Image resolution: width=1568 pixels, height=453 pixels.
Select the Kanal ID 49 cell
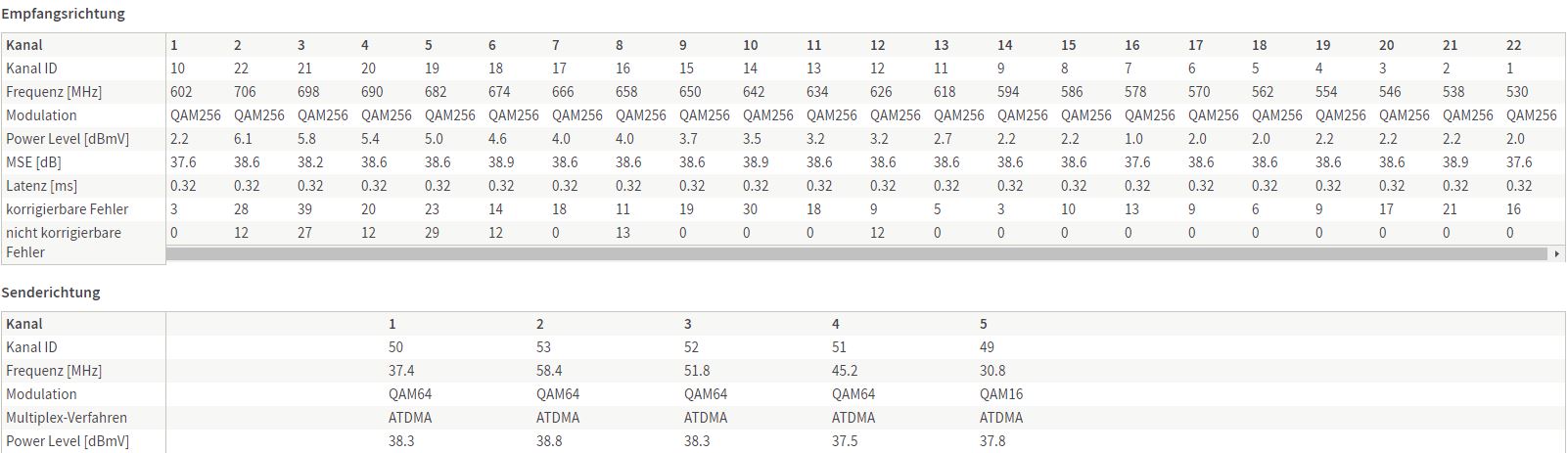click(x=987, y=347)
